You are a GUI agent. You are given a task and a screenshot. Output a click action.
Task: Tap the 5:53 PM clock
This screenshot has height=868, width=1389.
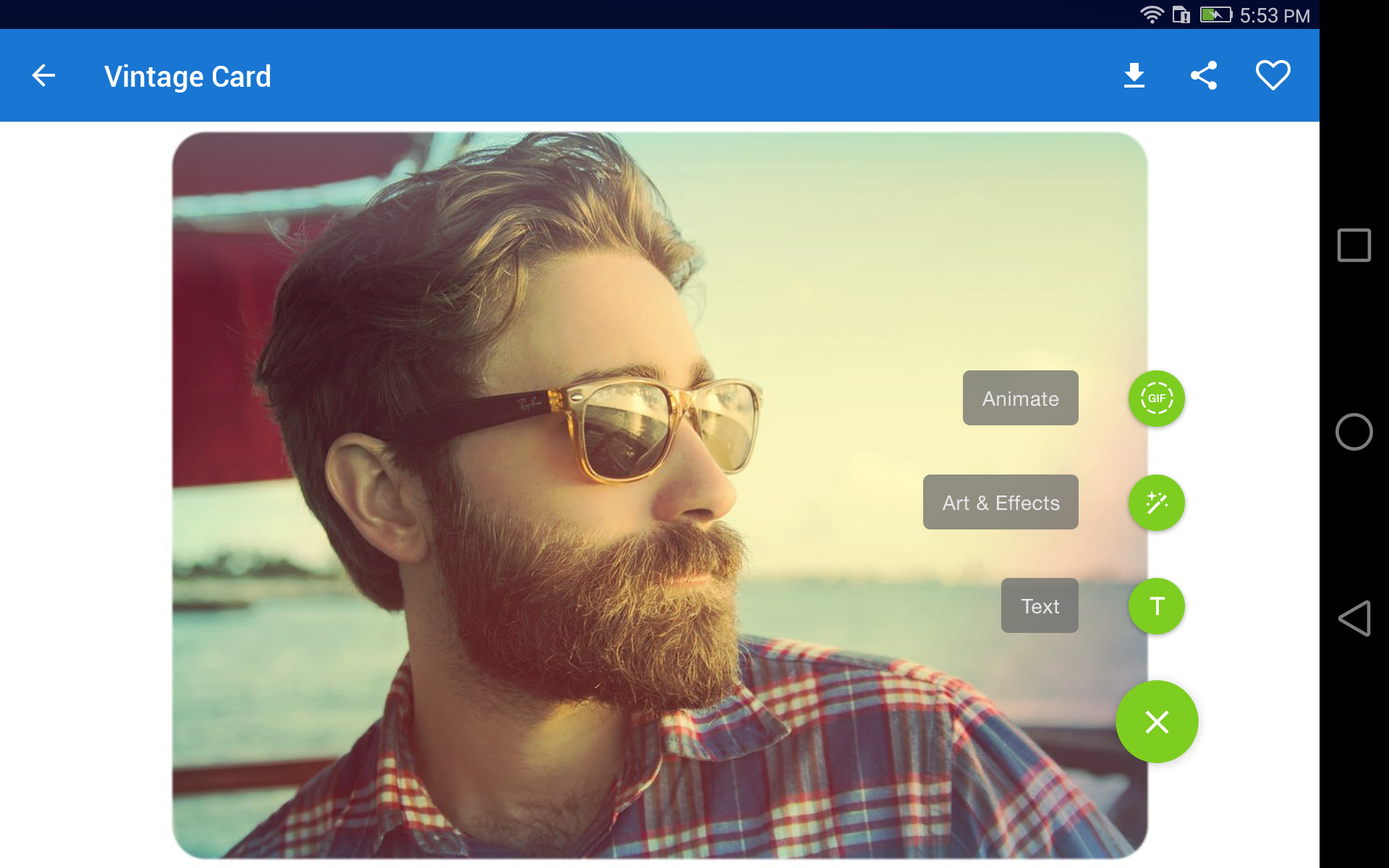[1275, 15]
